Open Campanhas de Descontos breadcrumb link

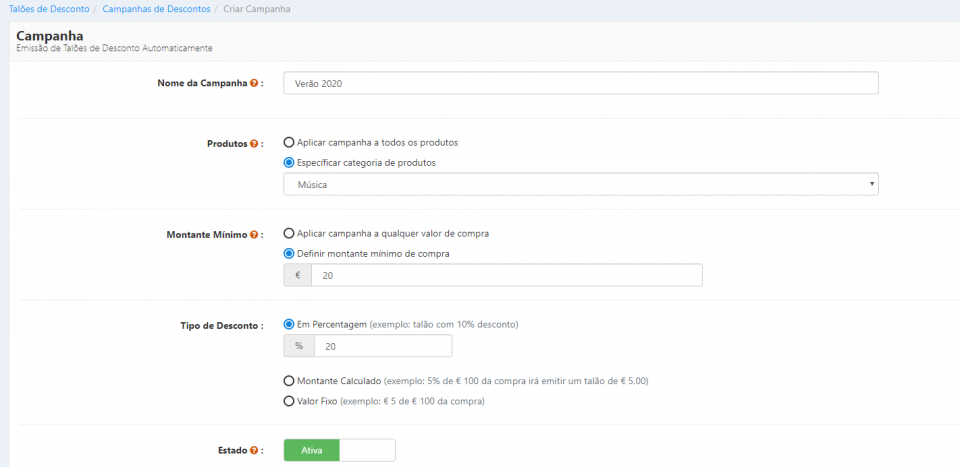[156, 9]
